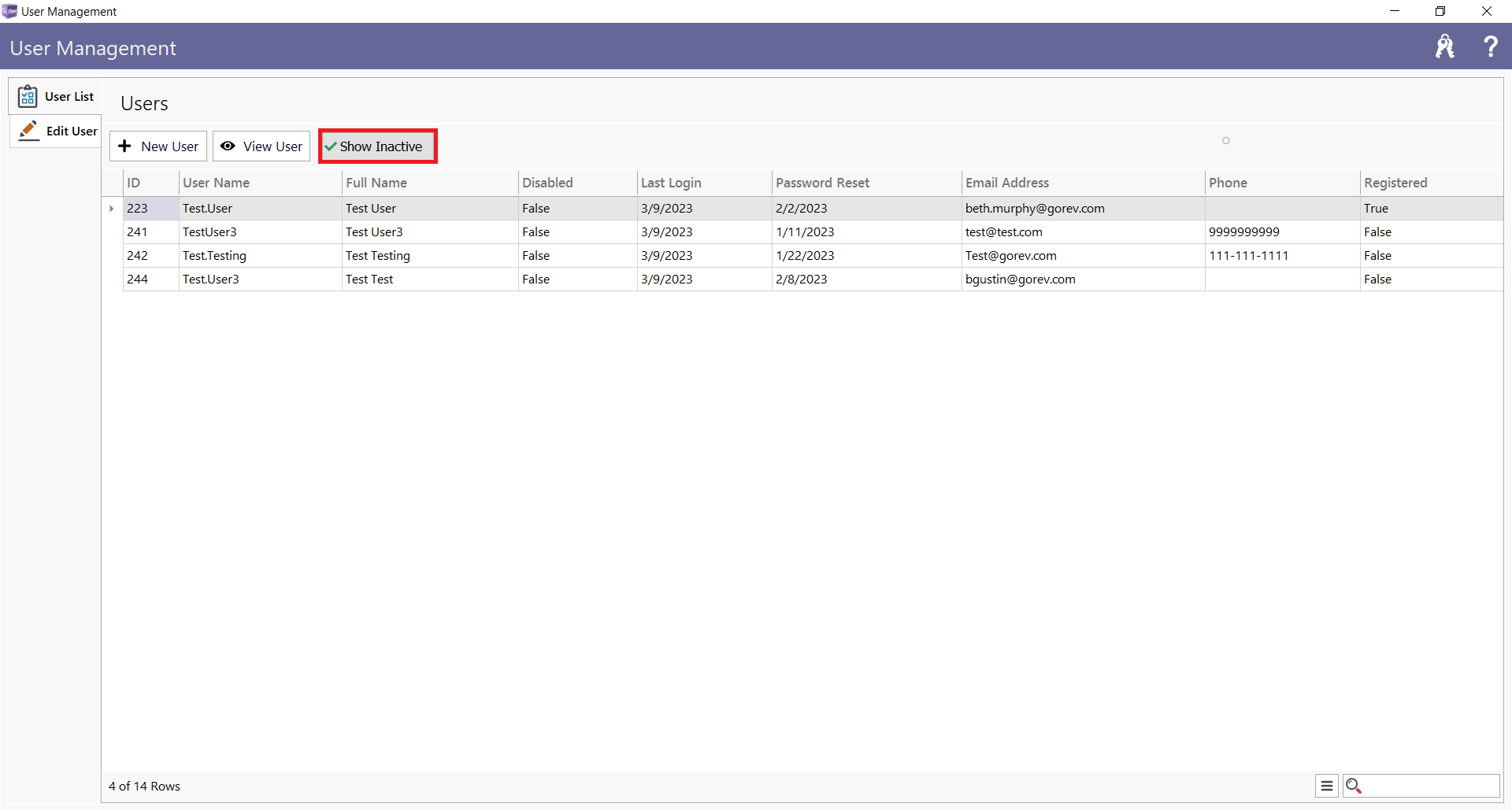Click the Edit User pencil icon
This screenshot has height=811, width=1512.
29,131
